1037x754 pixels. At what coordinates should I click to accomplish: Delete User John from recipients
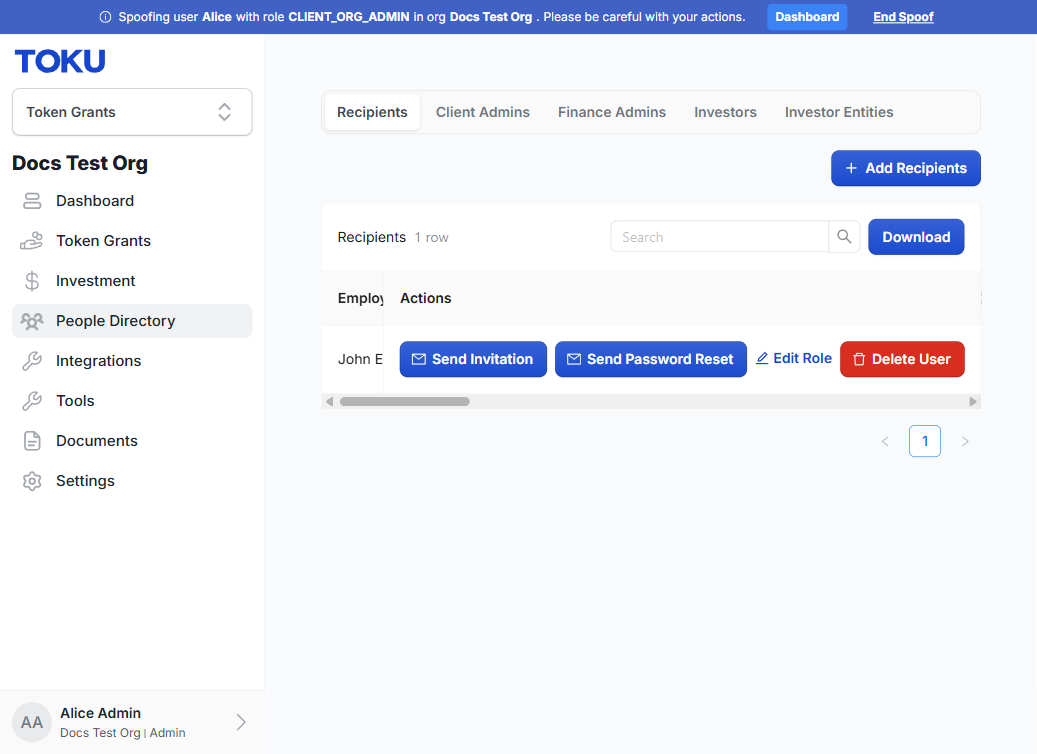pos(902,359)
